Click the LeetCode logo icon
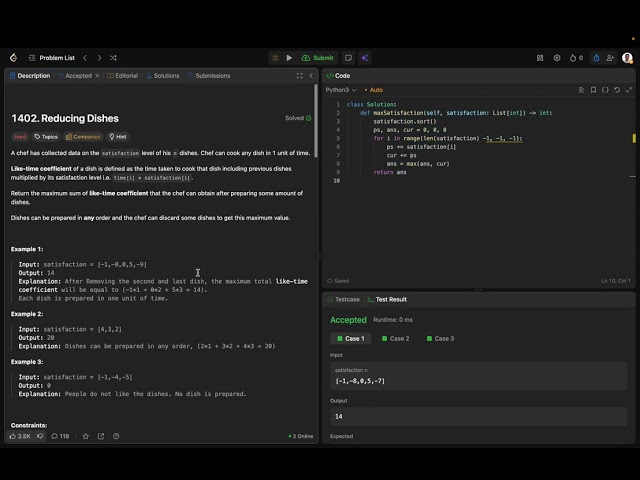Image resolution: width=640 pixels, height=480 pixels. tap(13, 58)
